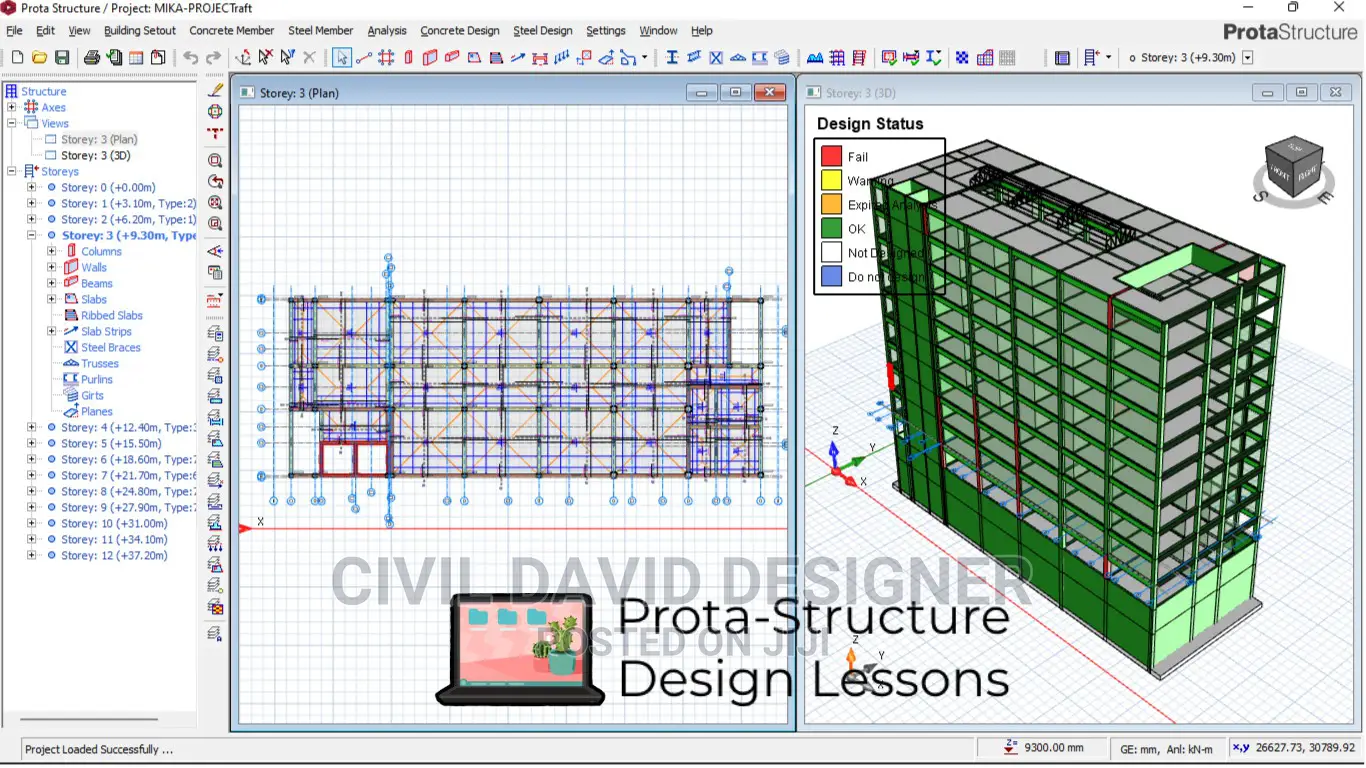Open the Concrete Design menu

(x=460, y=31)
